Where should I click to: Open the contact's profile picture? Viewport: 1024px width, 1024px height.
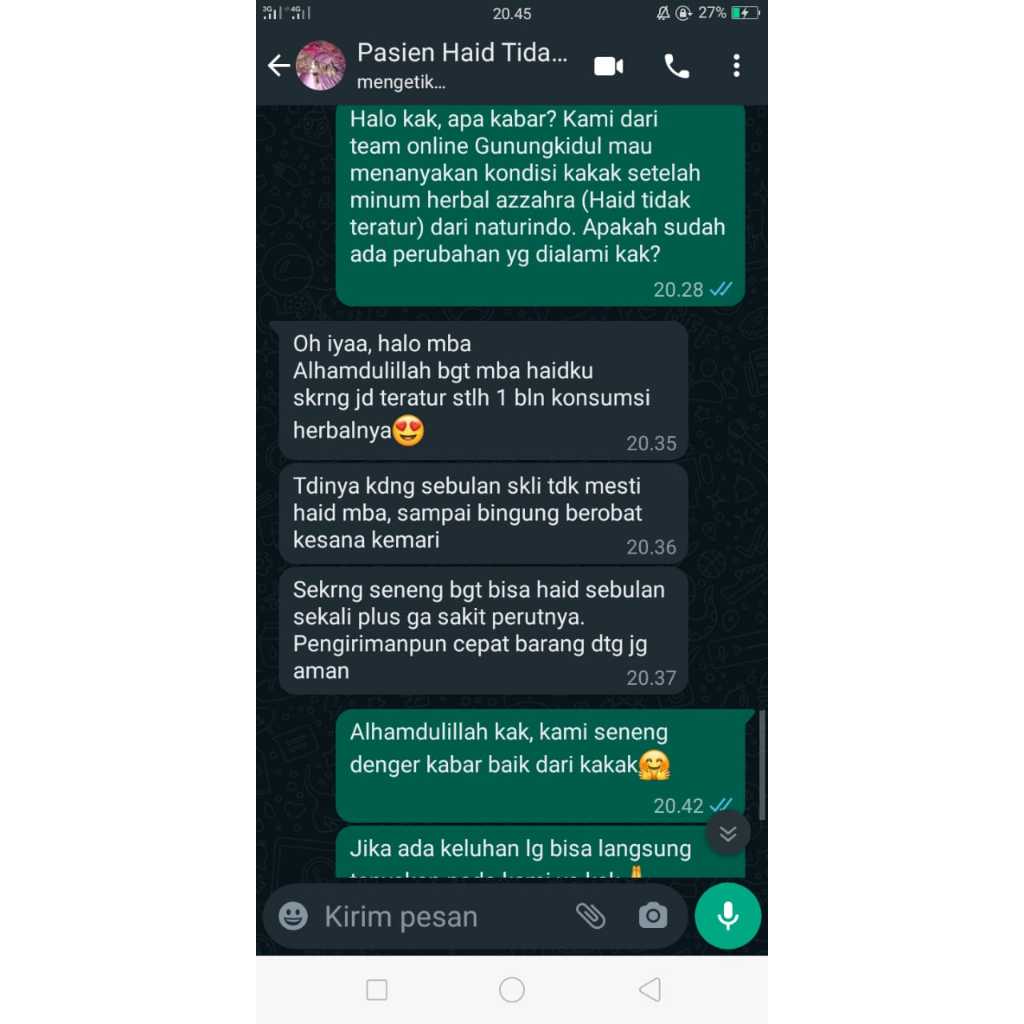click(321, 65)
